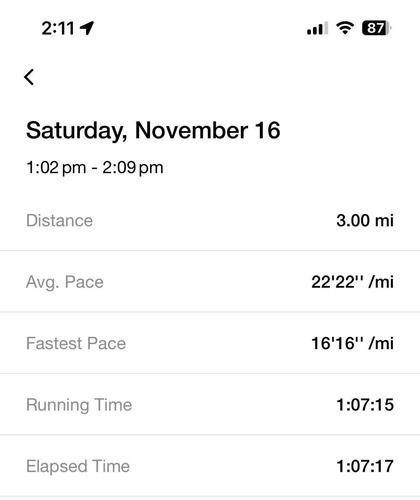Select the Fastest Pace row
This screenshot has width=420, height=500.
(x=210, y=343)
